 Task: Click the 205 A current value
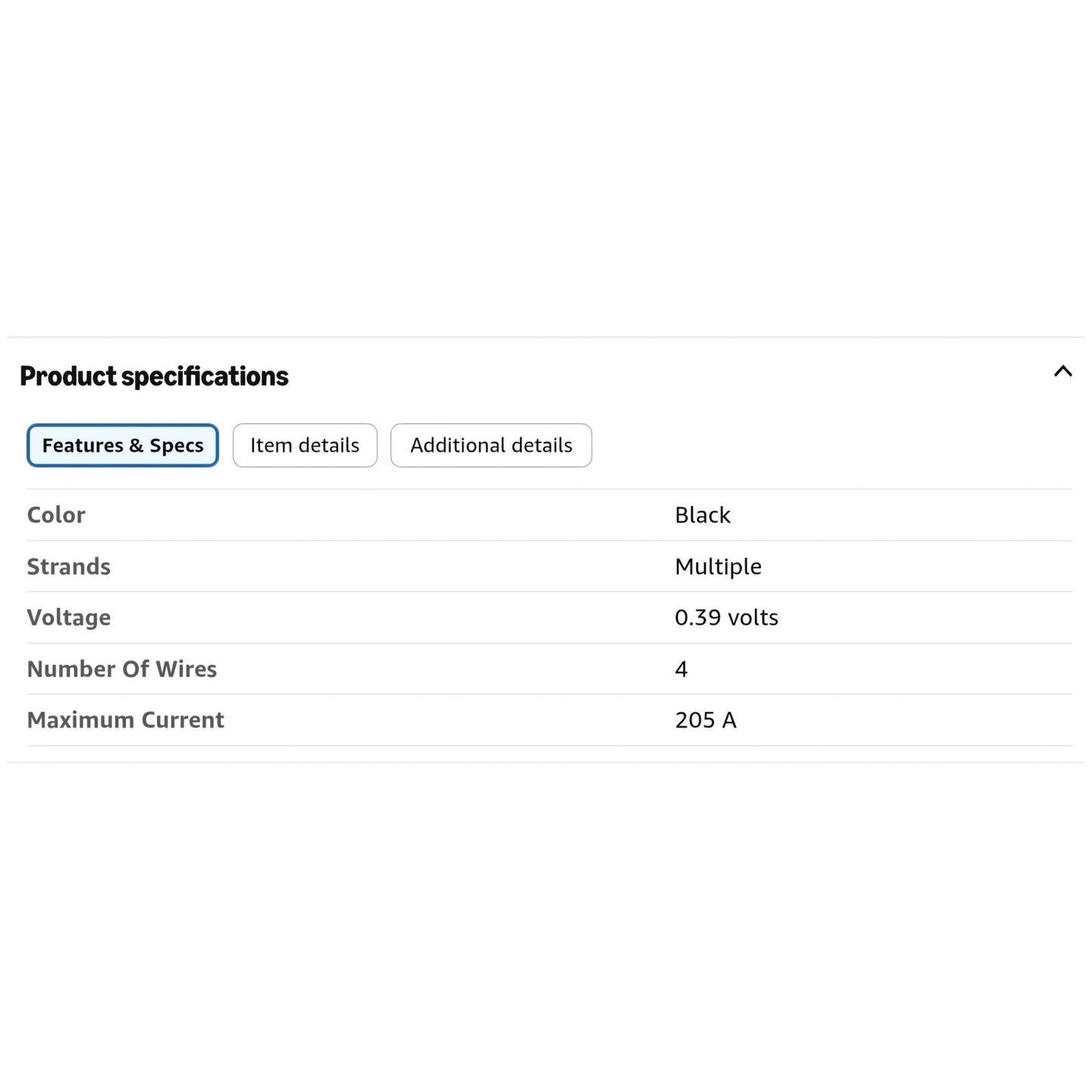coord(705,719)
